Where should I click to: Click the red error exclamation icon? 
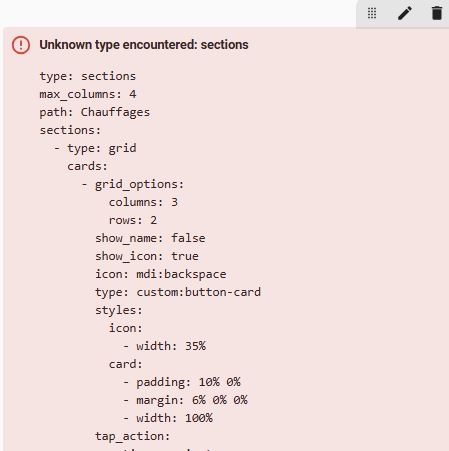pyautogui.click(x=21, y=45)
